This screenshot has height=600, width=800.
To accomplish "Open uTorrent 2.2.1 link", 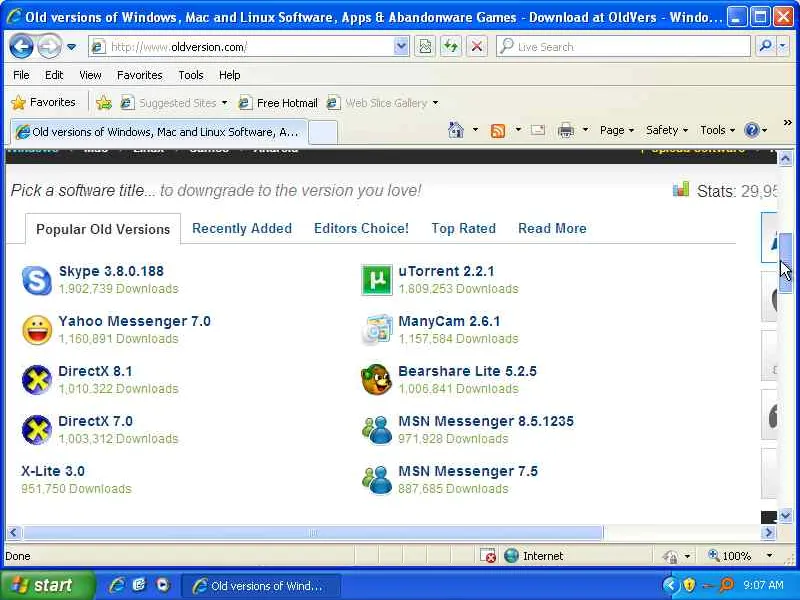I will point(446,271).
